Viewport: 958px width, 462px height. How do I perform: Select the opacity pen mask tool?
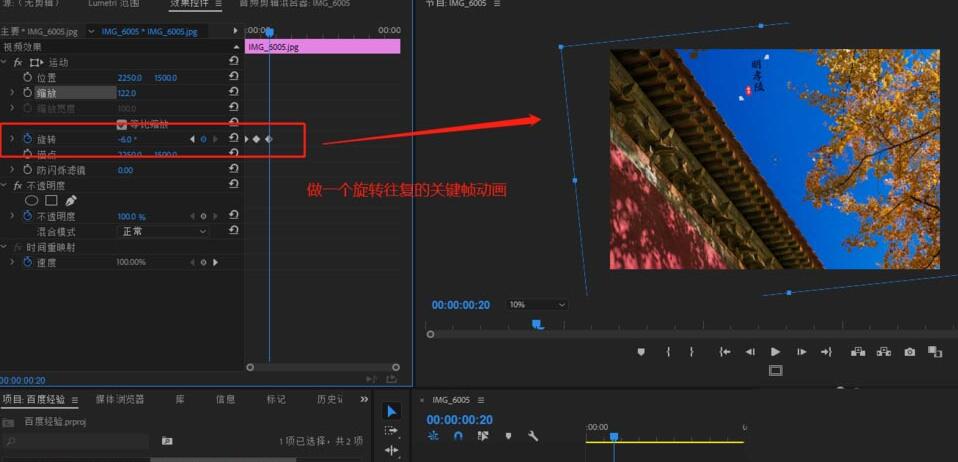pos(70,201)
